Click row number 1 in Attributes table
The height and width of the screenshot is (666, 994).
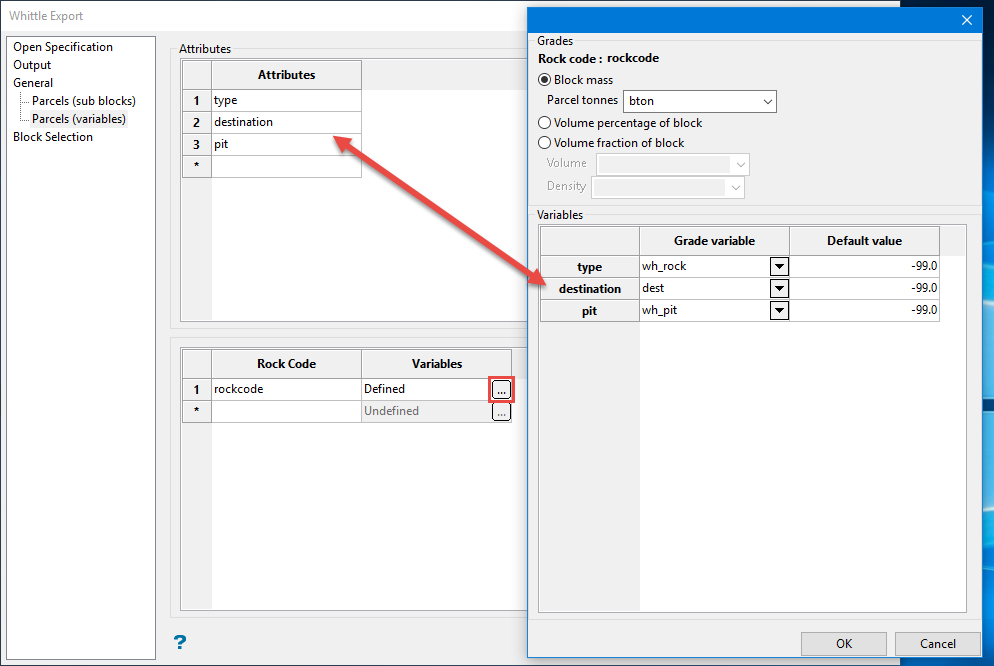197,100
